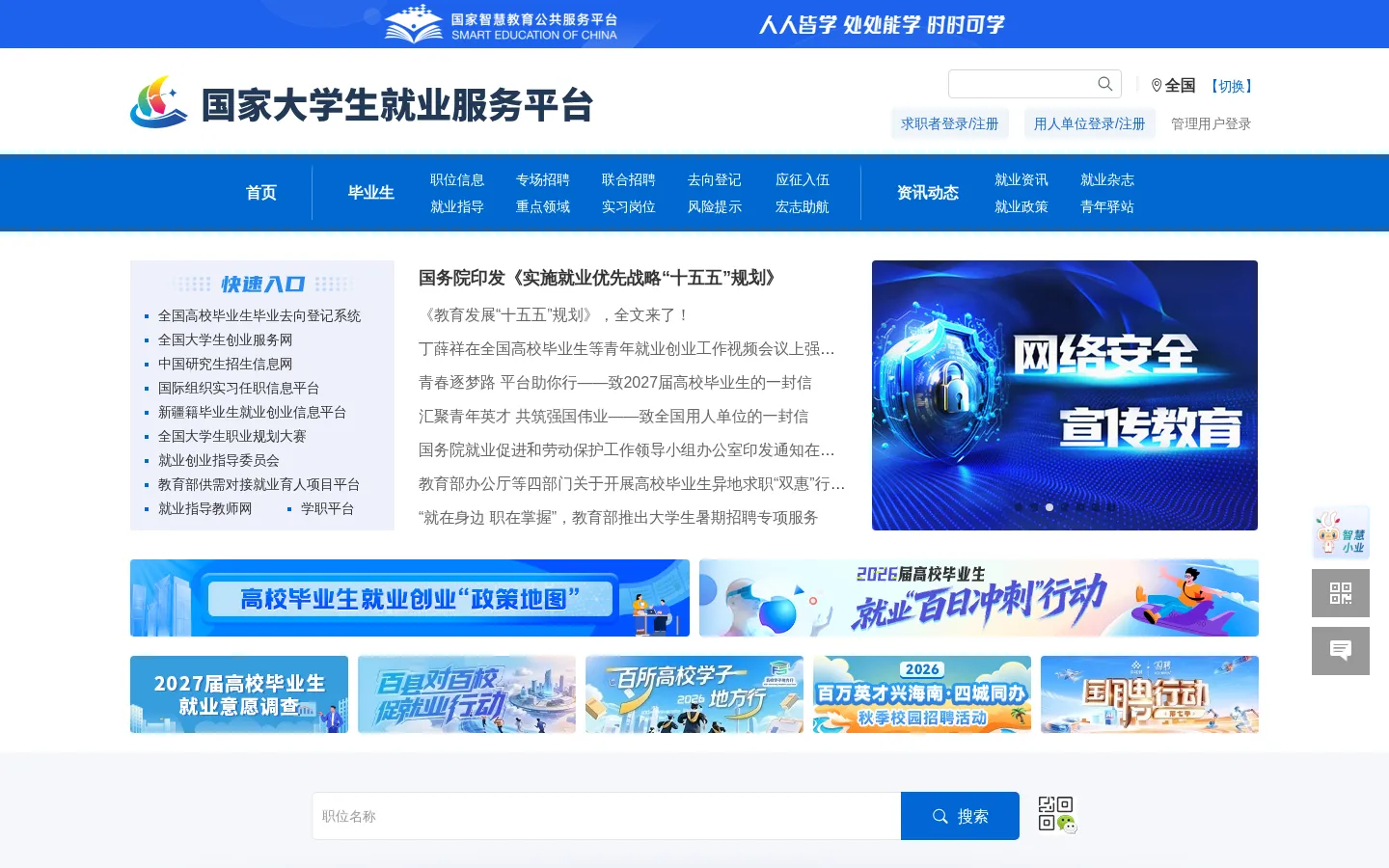Viewport: 1389px width, 868px height.
Task: Select 职位信息 menu item
Action: [x=457, y=179]
